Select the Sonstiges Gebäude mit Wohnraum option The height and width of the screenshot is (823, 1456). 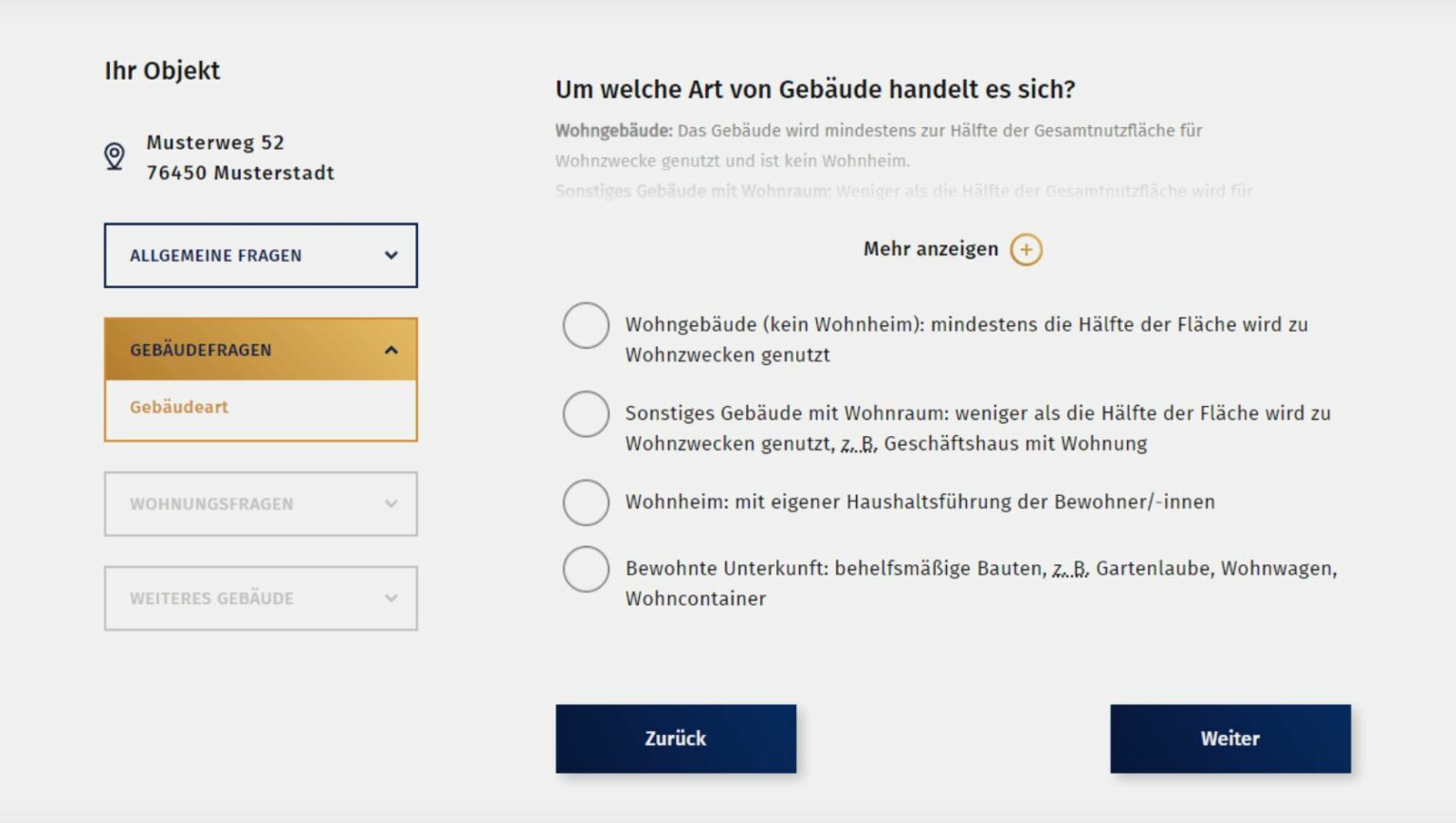tap(586, 413)
